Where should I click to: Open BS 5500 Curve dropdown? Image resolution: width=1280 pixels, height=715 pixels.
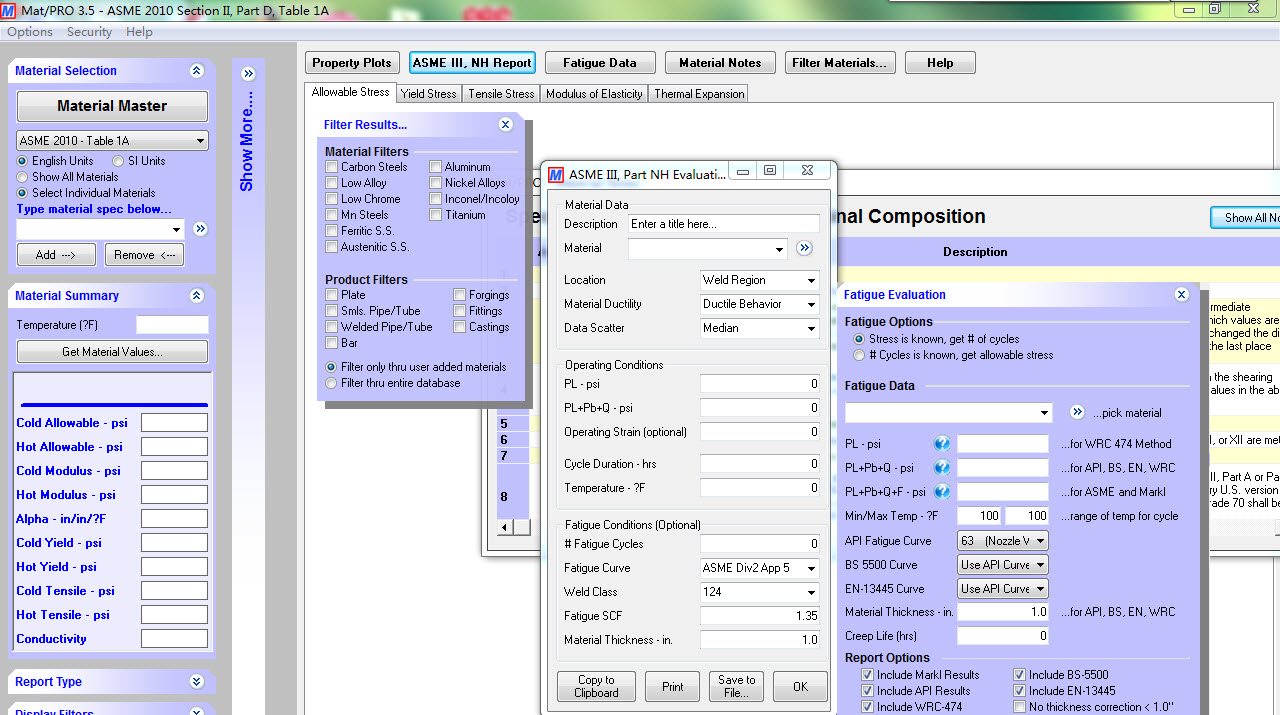click(x=1003, y=565)
